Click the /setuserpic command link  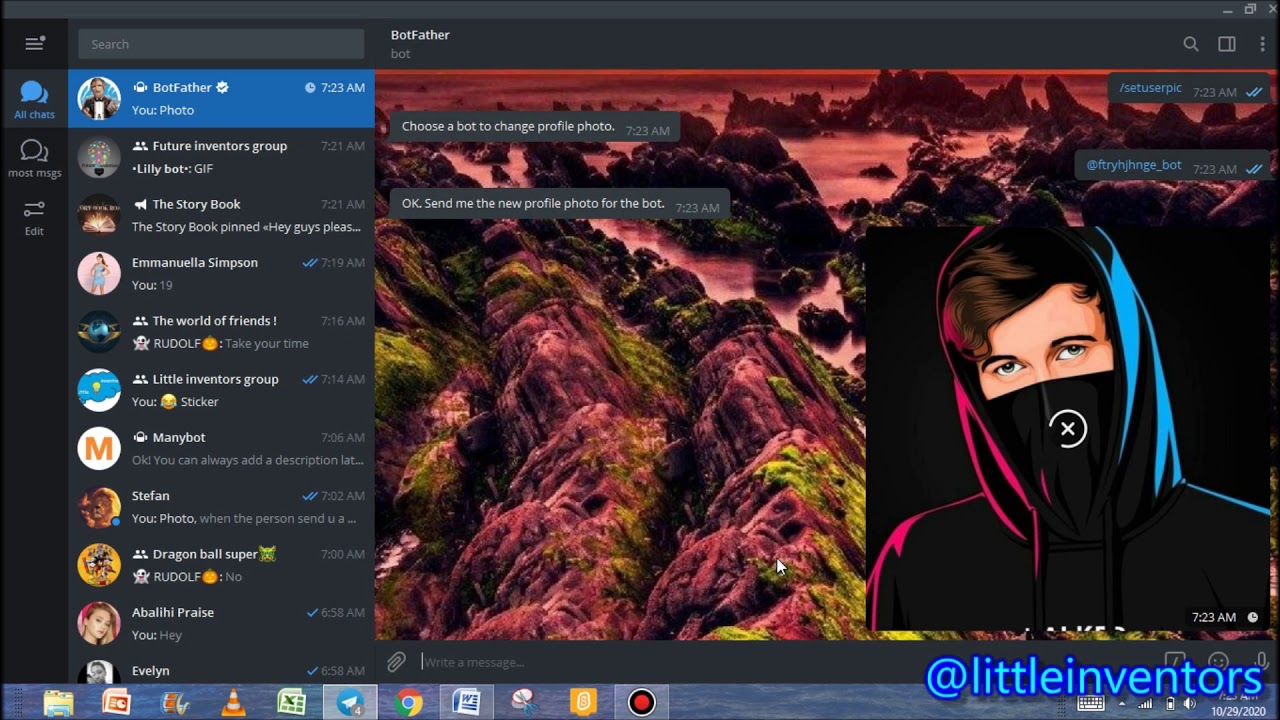(x=1150, y=88)
